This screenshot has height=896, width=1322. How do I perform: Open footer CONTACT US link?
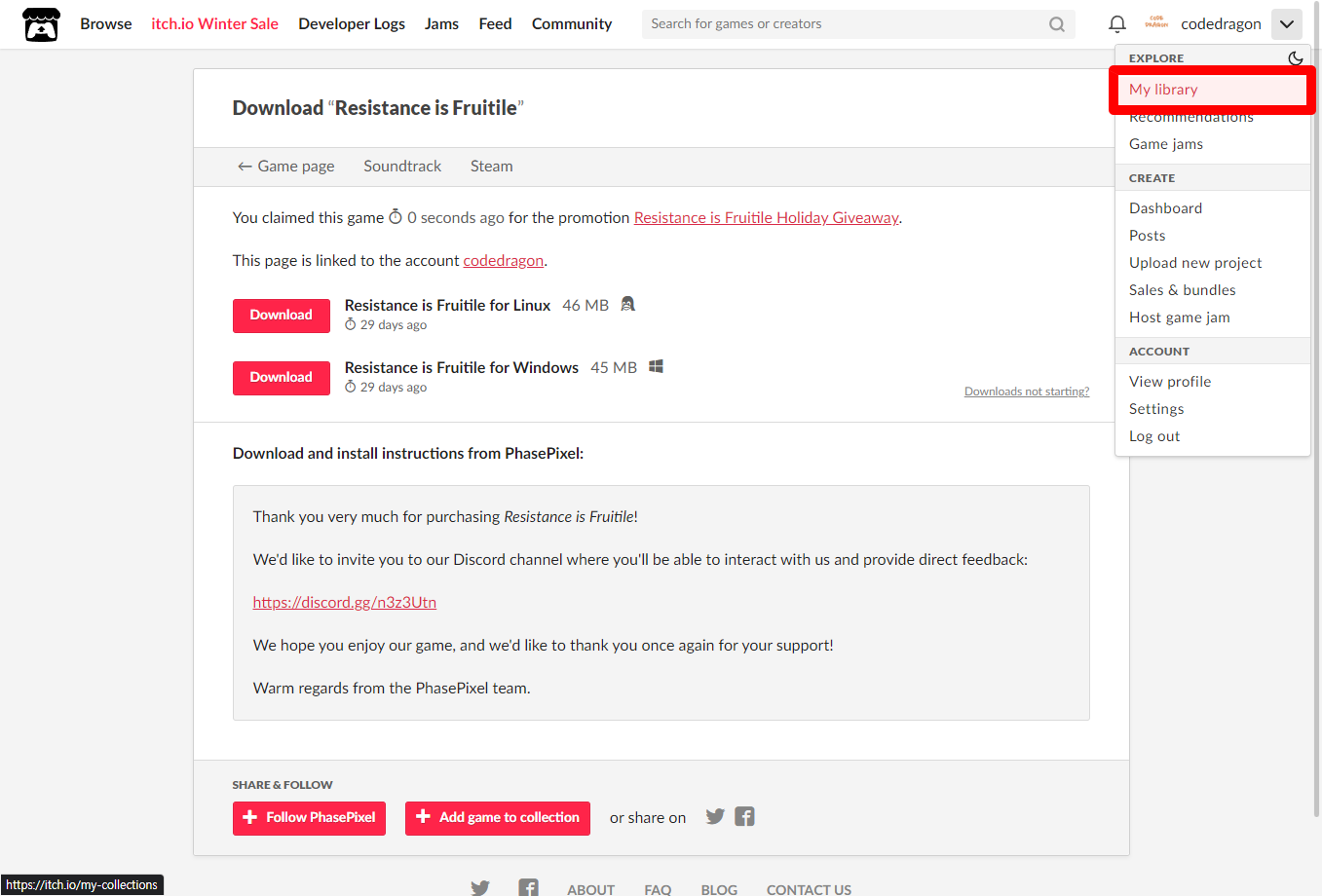tap(809, 889)
